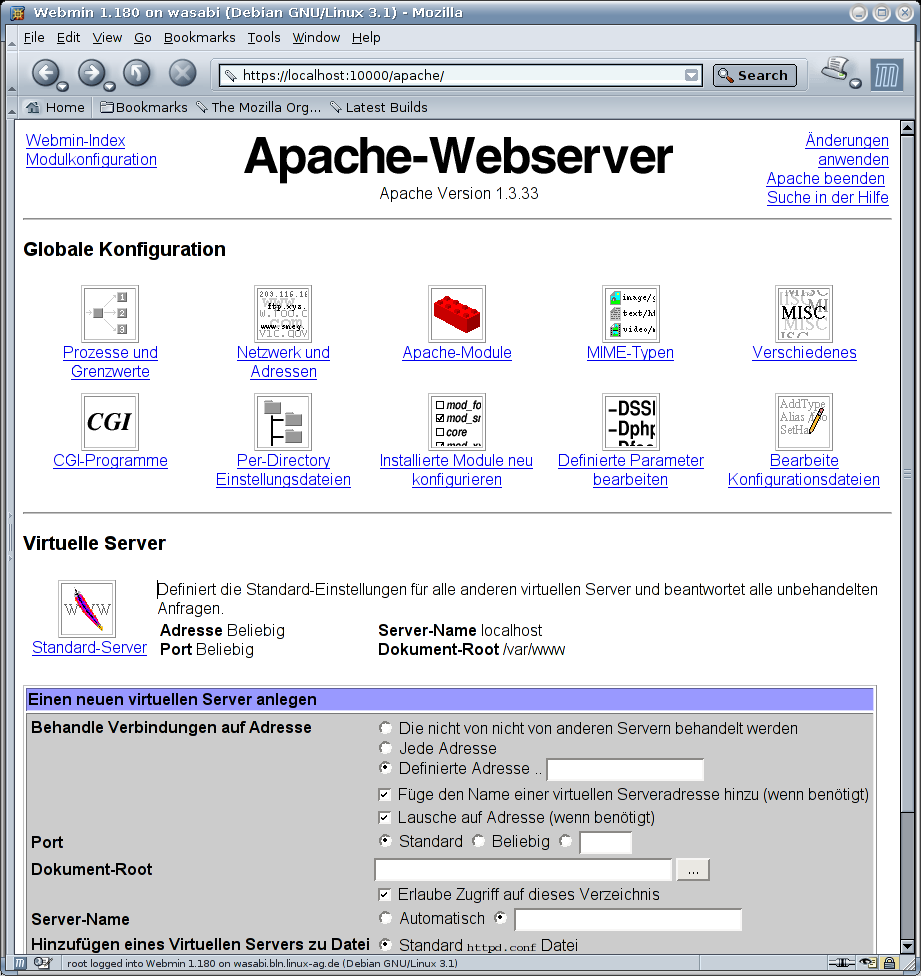Open the Bookmarks menu
The width and height of the screenshot is (921, 976).
click(199, 37)
